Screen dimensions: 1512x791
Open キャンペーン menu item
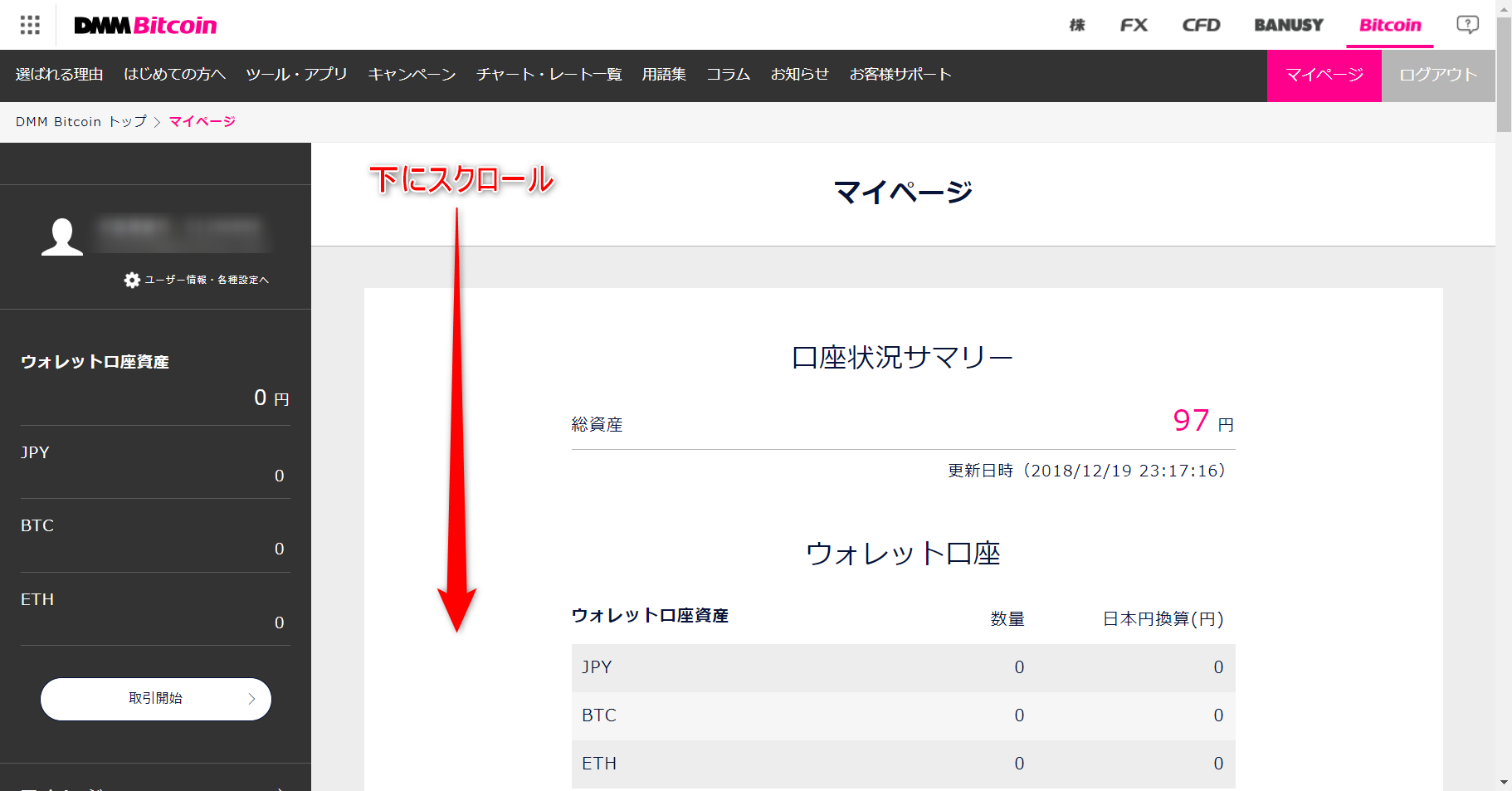click(x=412, y=75)
